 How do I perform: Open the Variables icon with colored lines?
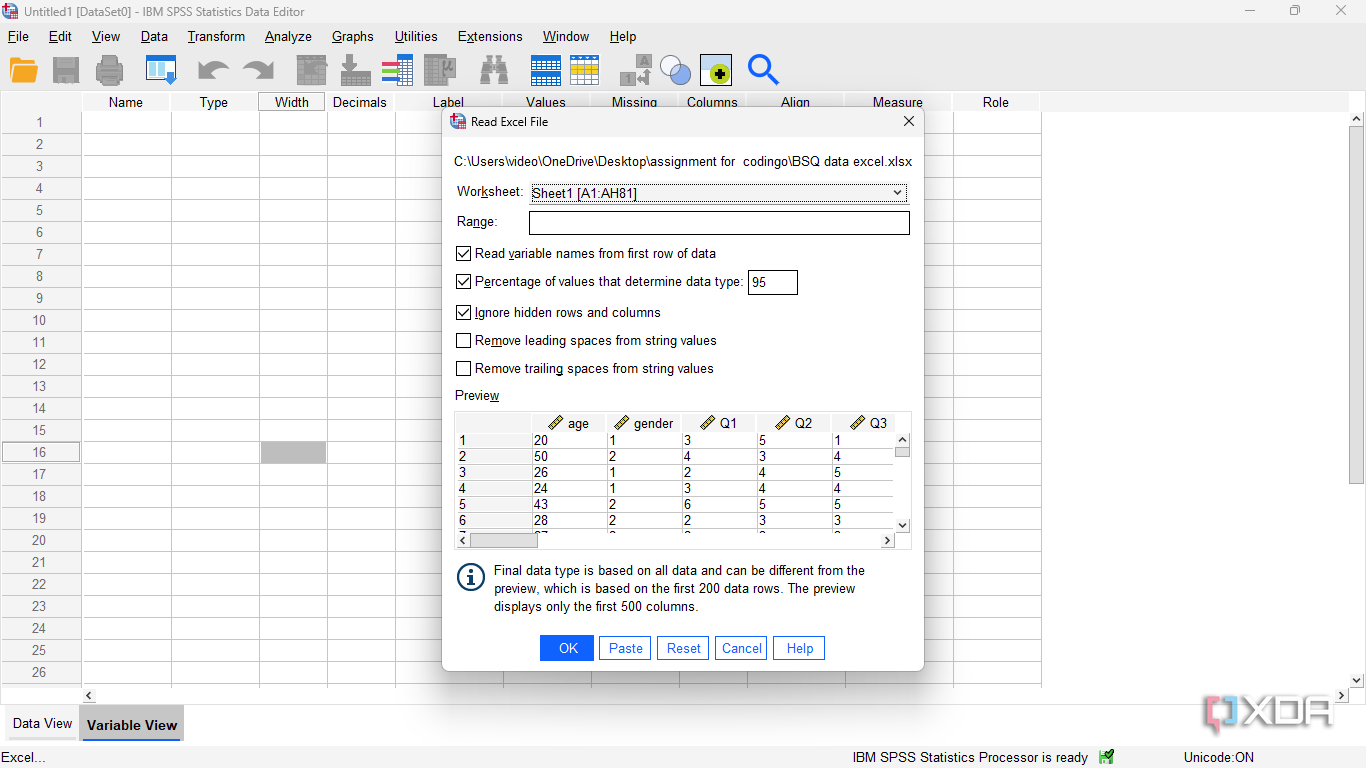(x=397, y=70)
